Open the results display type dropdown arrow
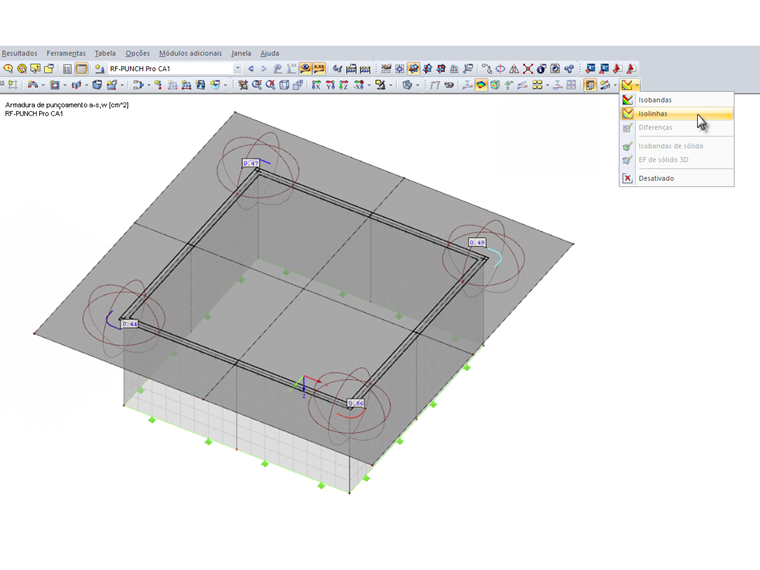 point(637,85)
